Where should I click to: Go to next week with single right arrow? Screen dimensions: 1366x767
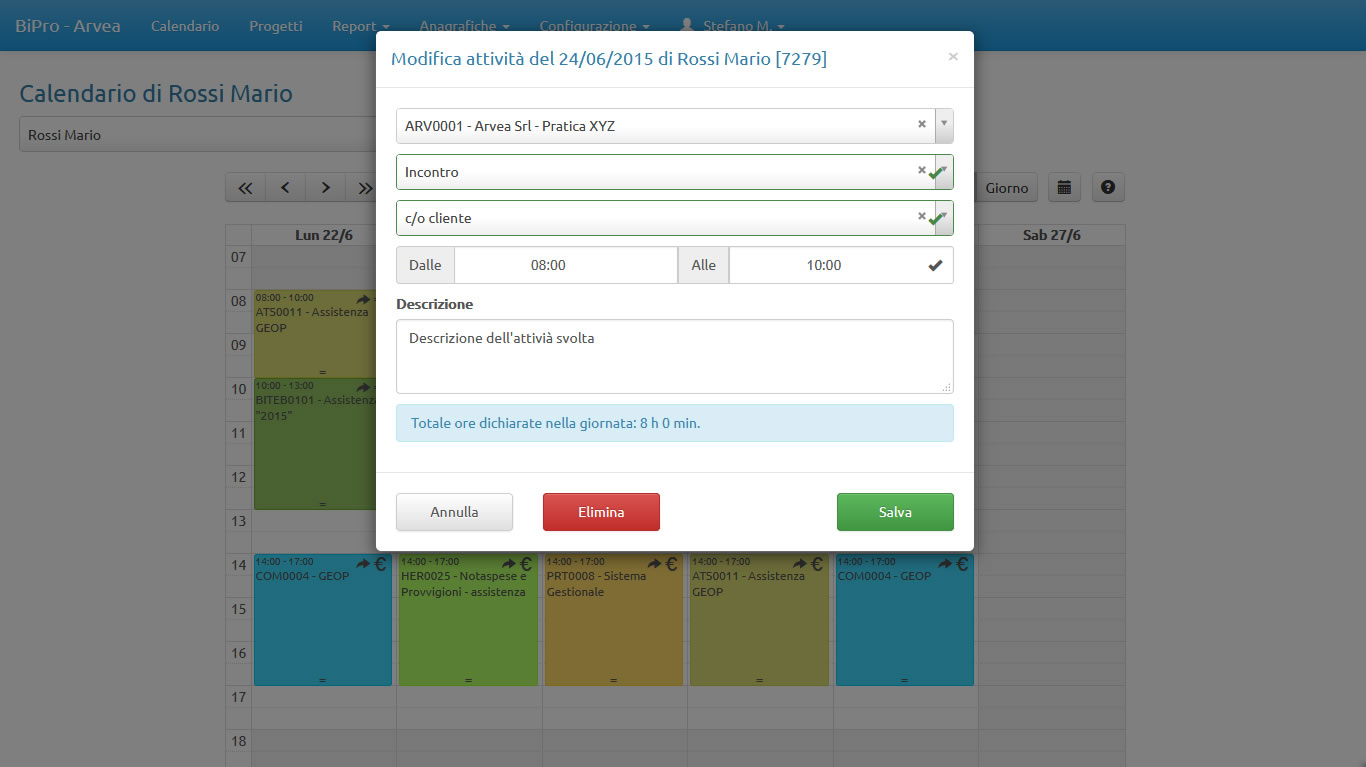325,187
